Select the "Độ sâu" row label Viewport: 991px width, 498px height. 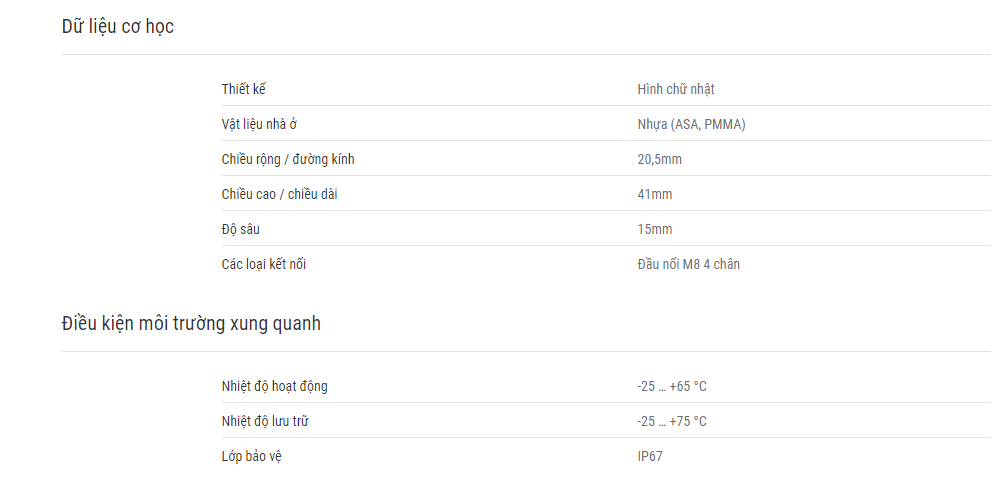241,229
